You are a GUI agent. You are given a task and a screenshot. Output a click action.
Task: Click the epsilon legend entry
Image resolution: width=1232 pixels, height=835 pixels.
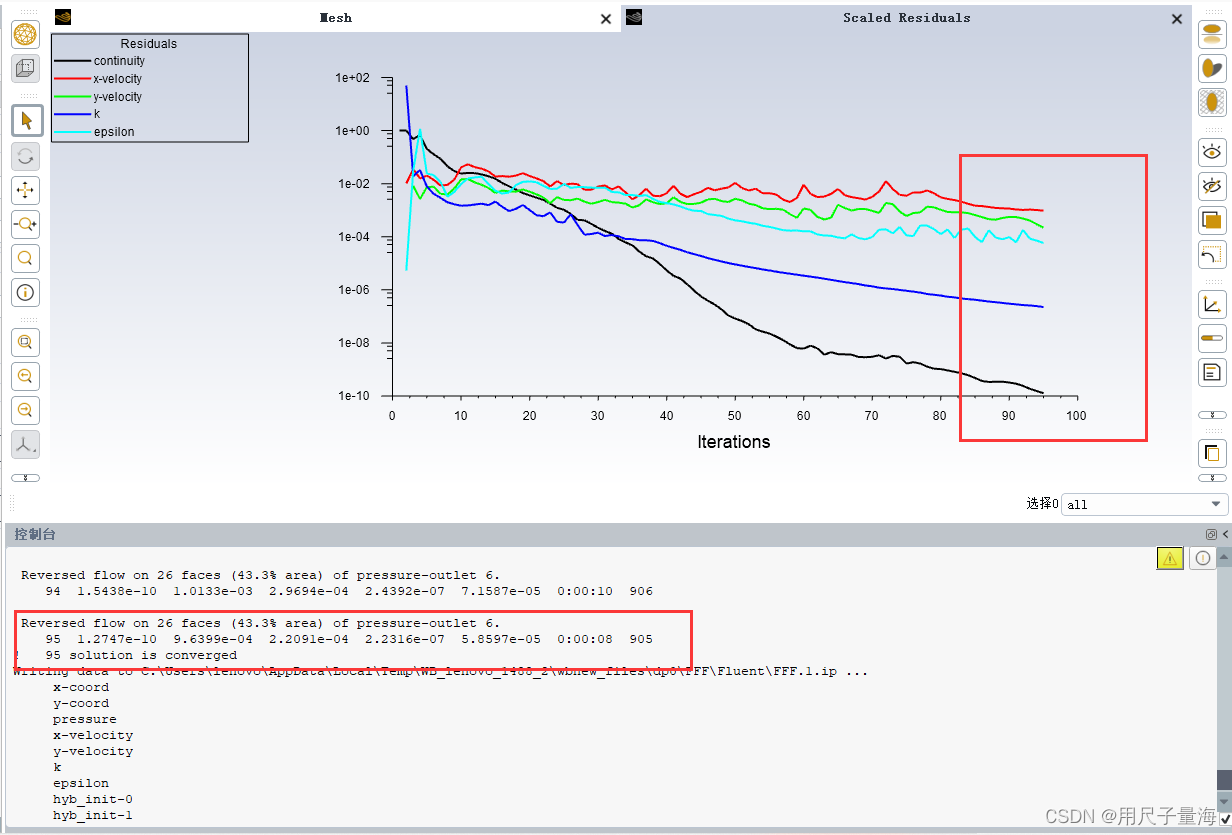(94, 132)
